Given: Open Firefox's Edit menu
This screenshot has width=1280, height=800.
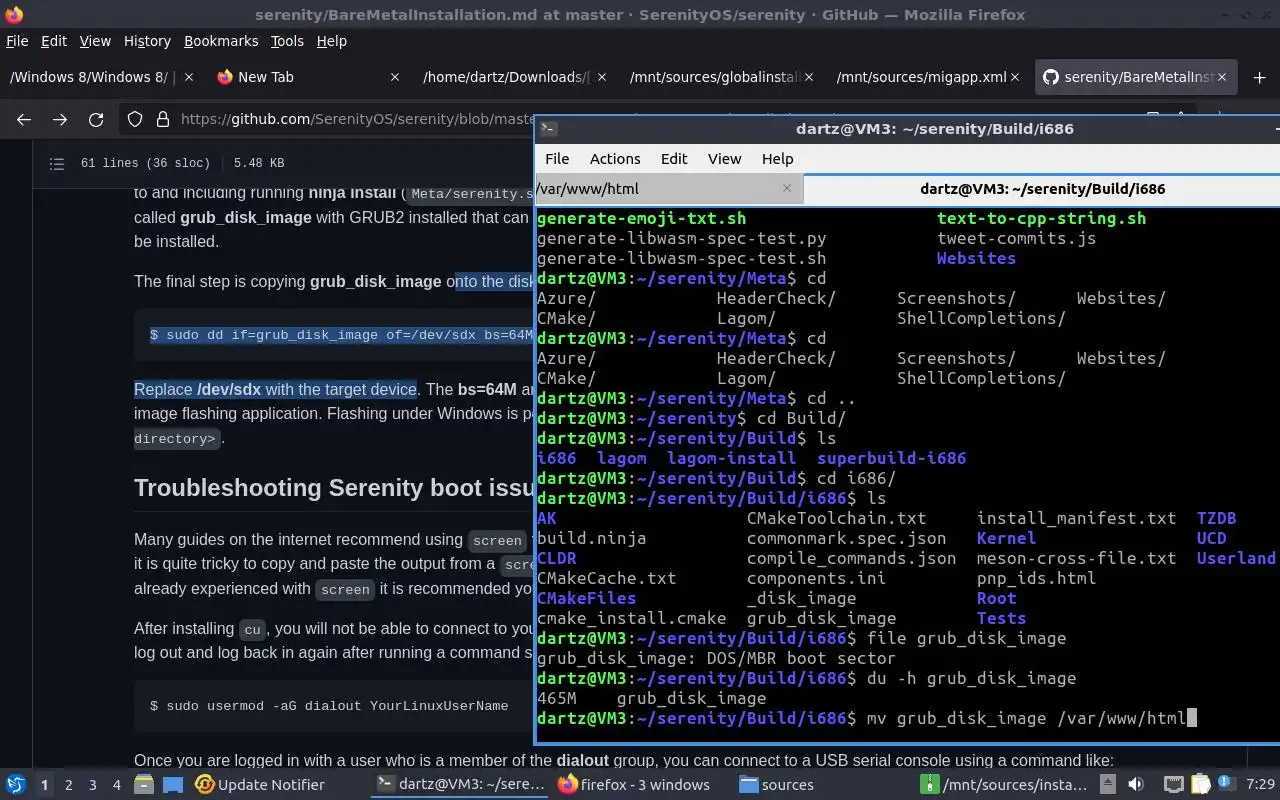Looking at the screenshot, I should [54, 41].
